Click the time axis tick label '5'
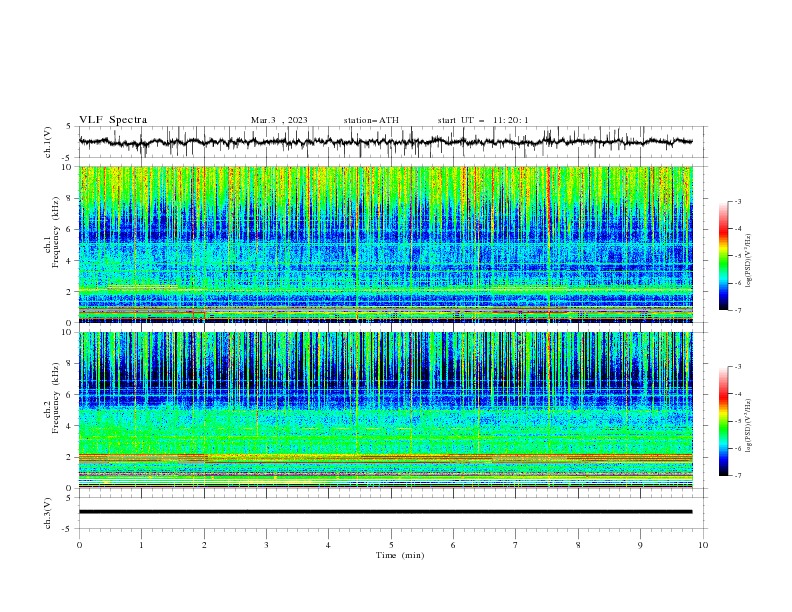Image resolution: width=792 pixels, height=612 pixels. [x=391, y=545]
